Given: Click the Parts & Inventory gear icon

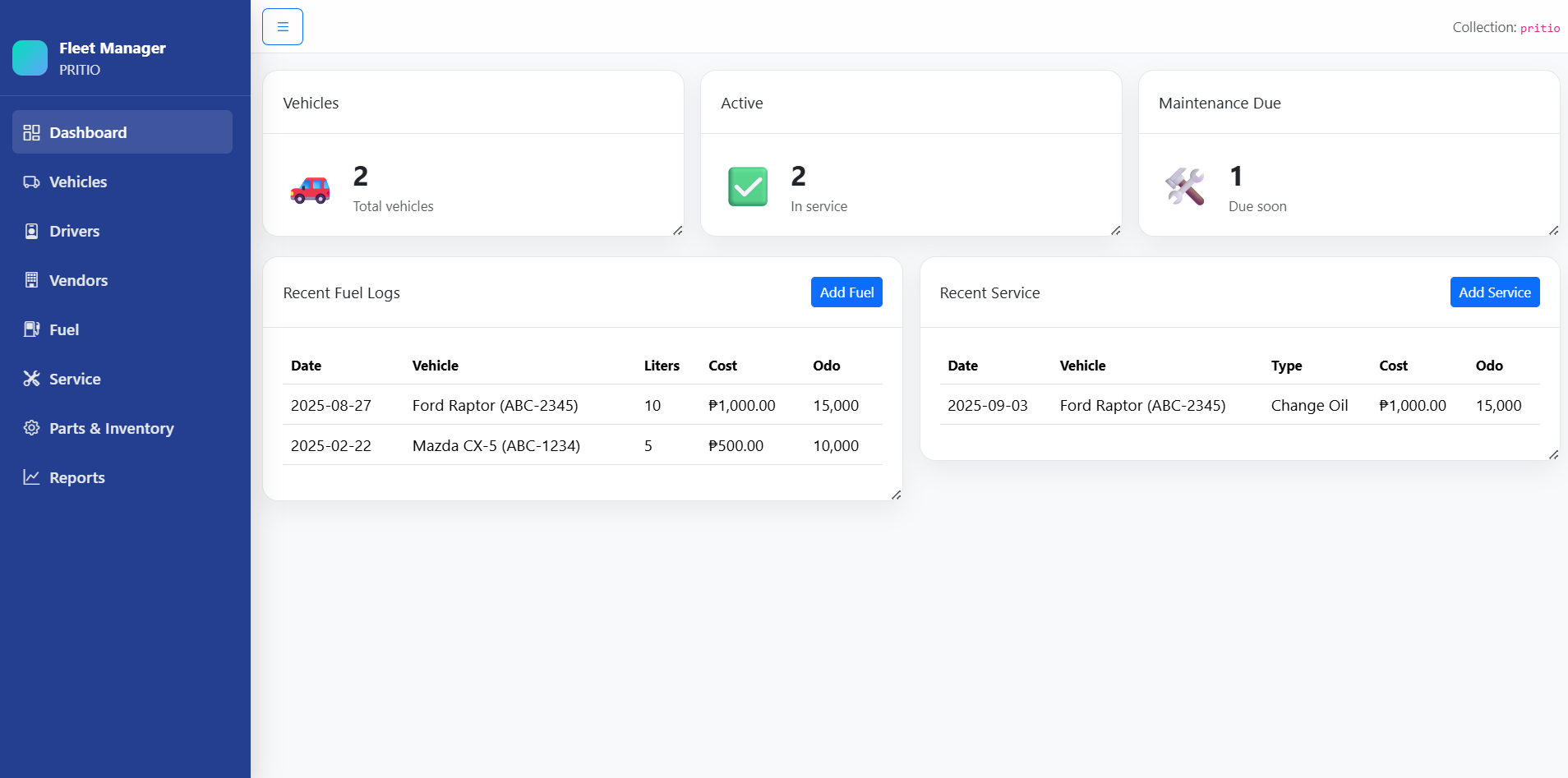Looking at the screenshot, I should click(31, 428).
